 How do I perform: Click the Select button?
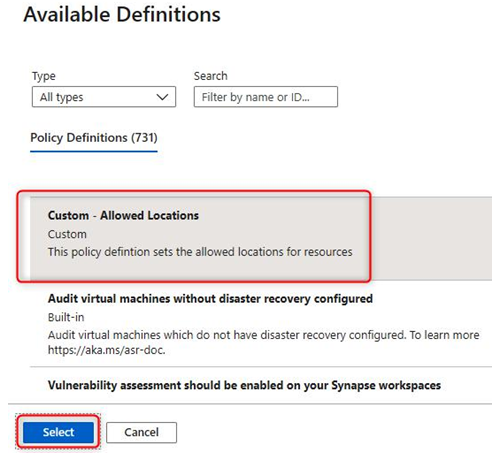[58, 432]
